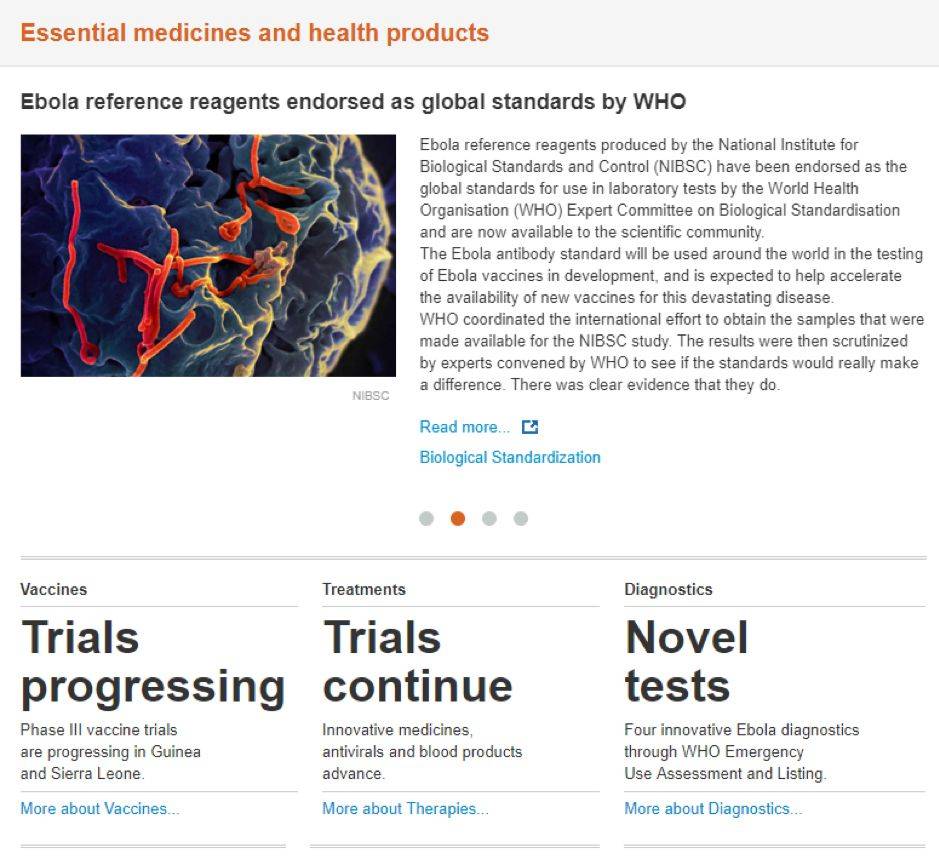The height and width of the screenshot is (858, 939).
Task: Select the fourth carousel dot
Action: pyautogui.click(x=521, y=519)
